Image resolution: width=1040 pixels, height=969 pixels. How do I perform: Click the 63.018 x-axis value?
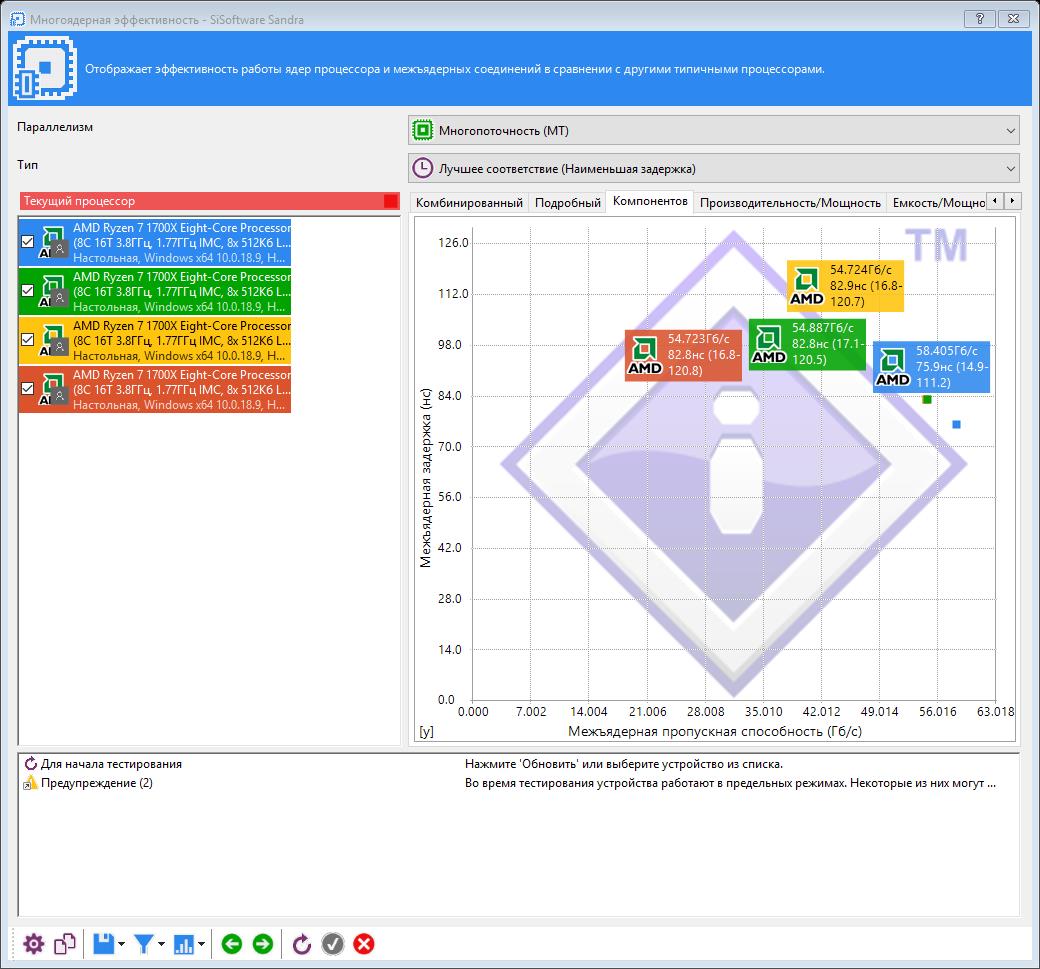tap(996, 712)
